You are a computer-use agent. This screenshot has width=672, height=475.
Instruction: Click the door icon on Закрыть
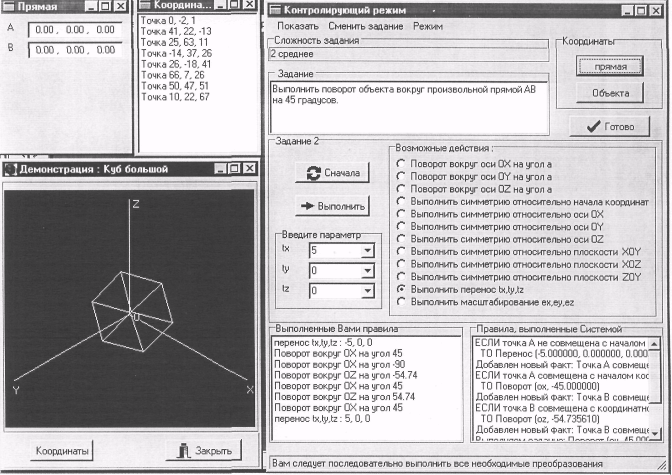pyautogui.click(x=182, y=450)
